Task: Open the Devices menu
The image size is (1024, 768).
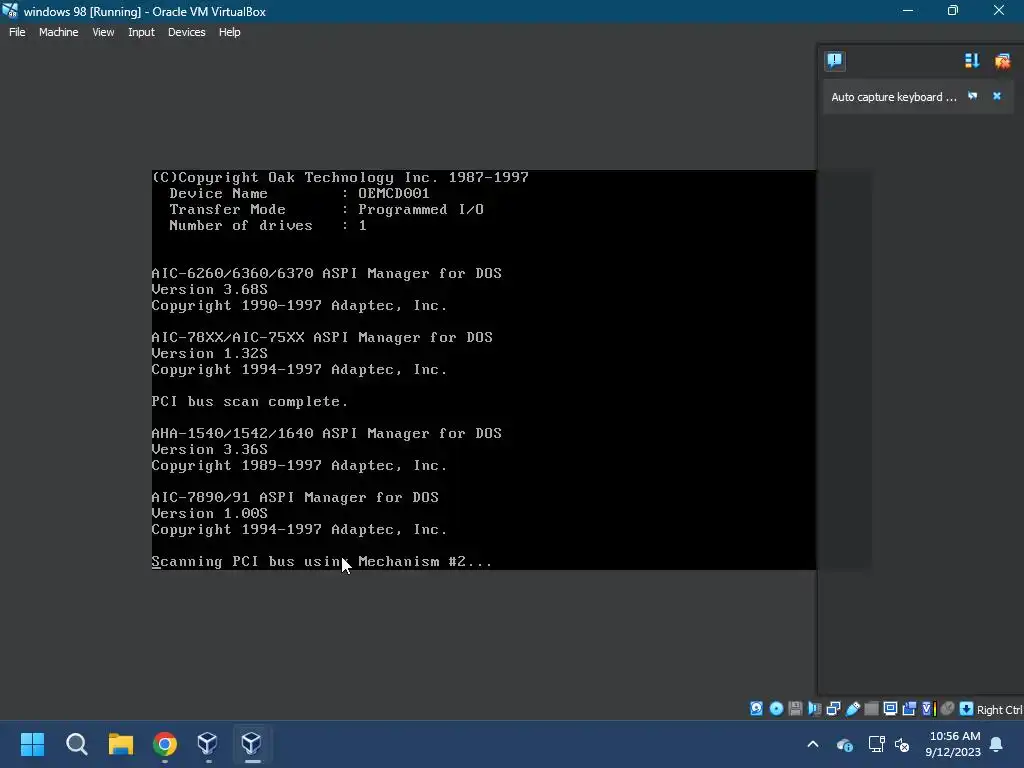Action: (186, 32)
